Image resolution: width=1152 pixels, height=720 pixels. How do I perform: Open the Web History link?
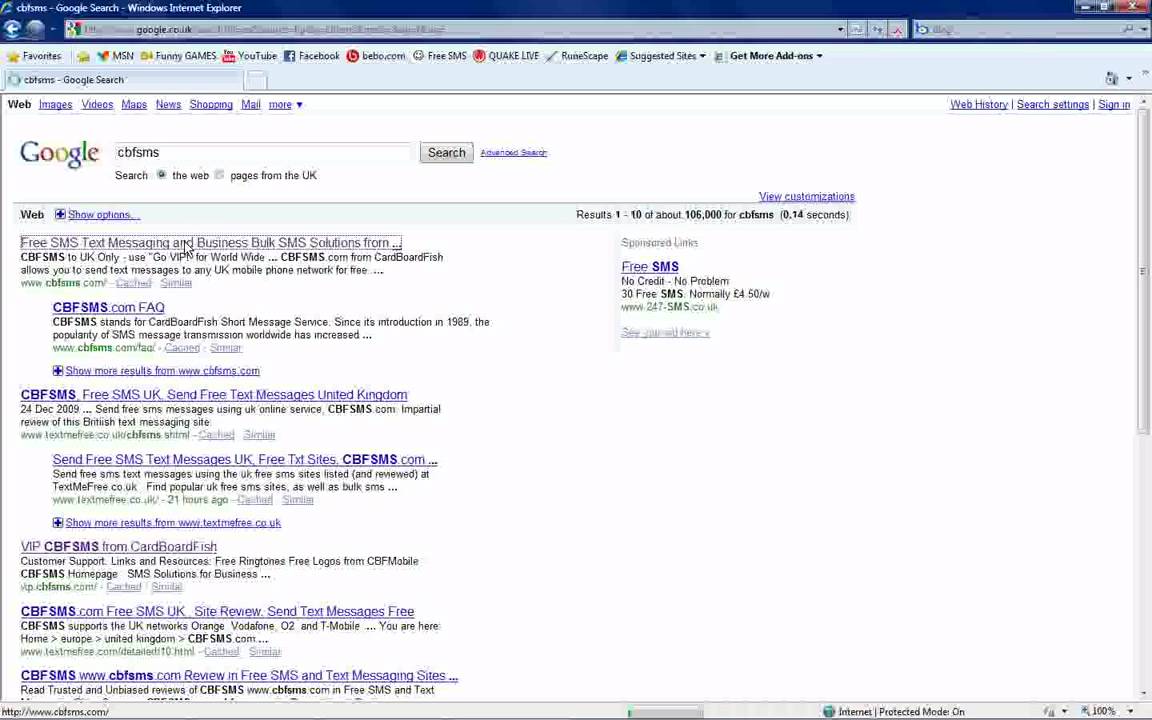tap(979, 104)
